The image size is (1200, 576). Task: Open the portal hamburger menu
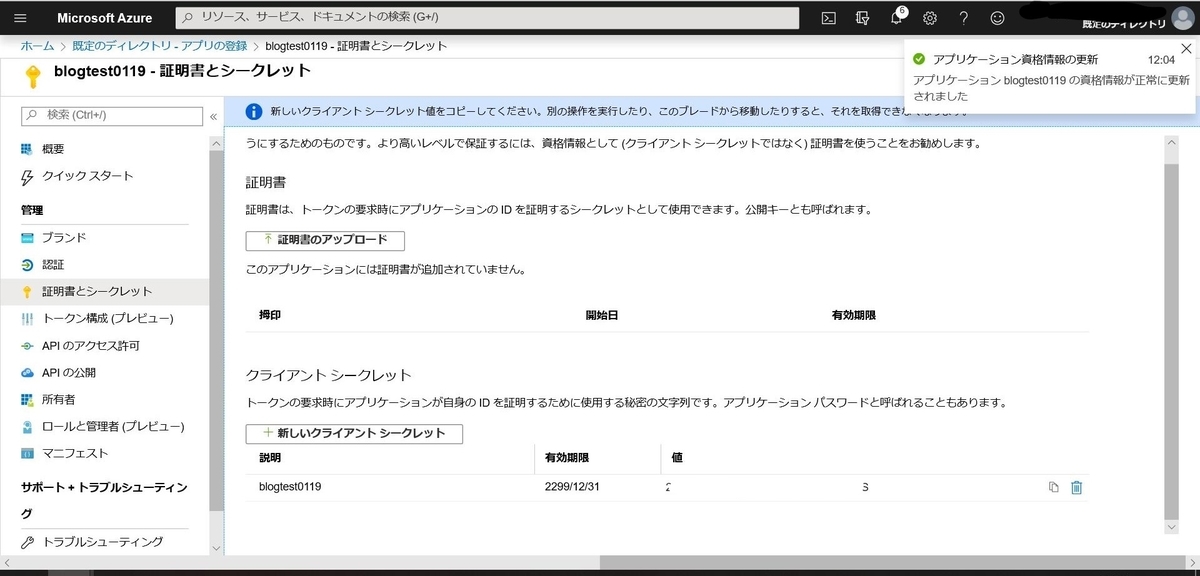pyautogui.click(x=19, y=17)
